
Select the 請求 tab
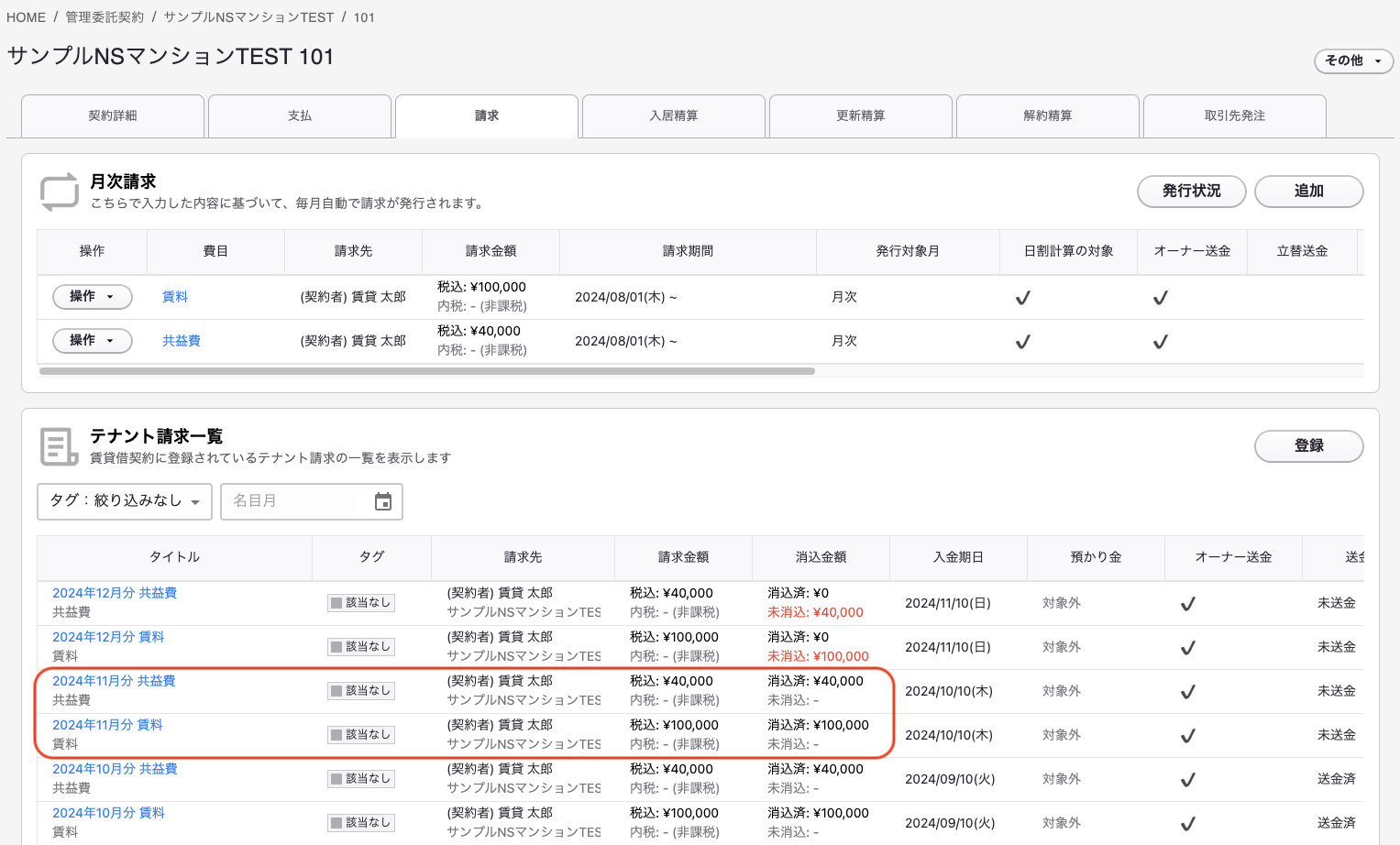487,116
